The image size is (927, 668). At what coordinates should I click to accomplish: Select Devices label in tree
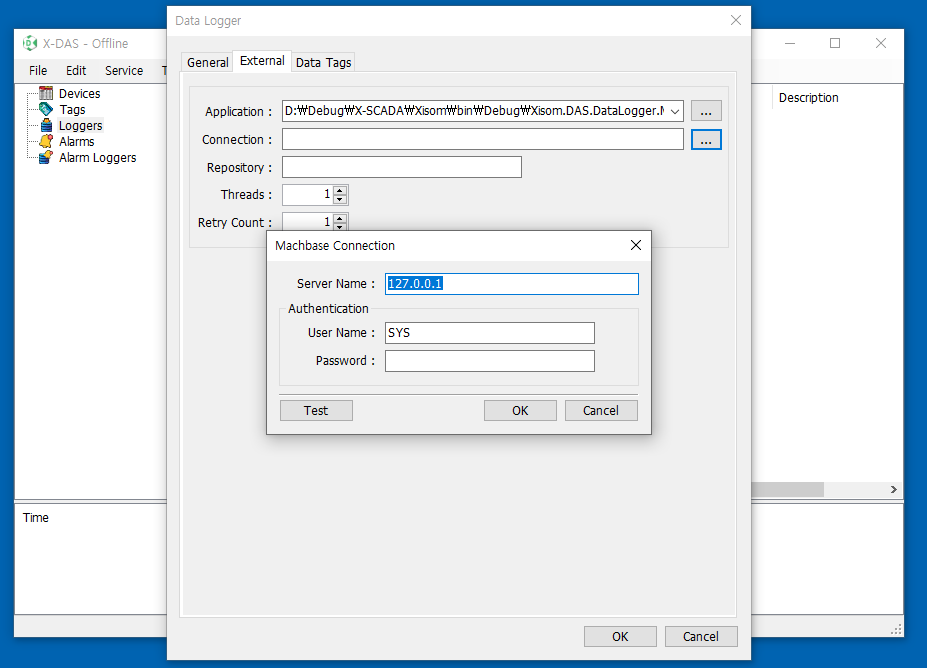pyautogui.click(x=79, y=93)
